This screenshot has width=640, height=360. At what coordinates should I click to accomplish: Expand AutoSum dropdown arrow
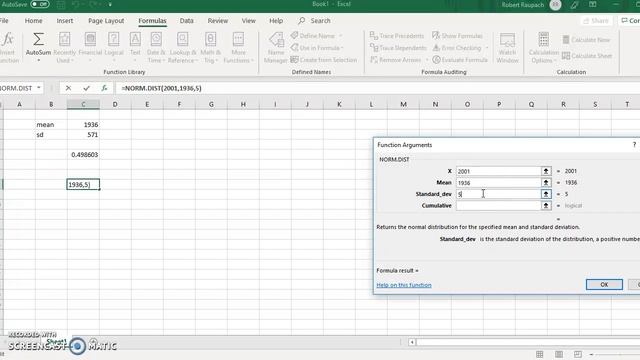coord(38,60)
